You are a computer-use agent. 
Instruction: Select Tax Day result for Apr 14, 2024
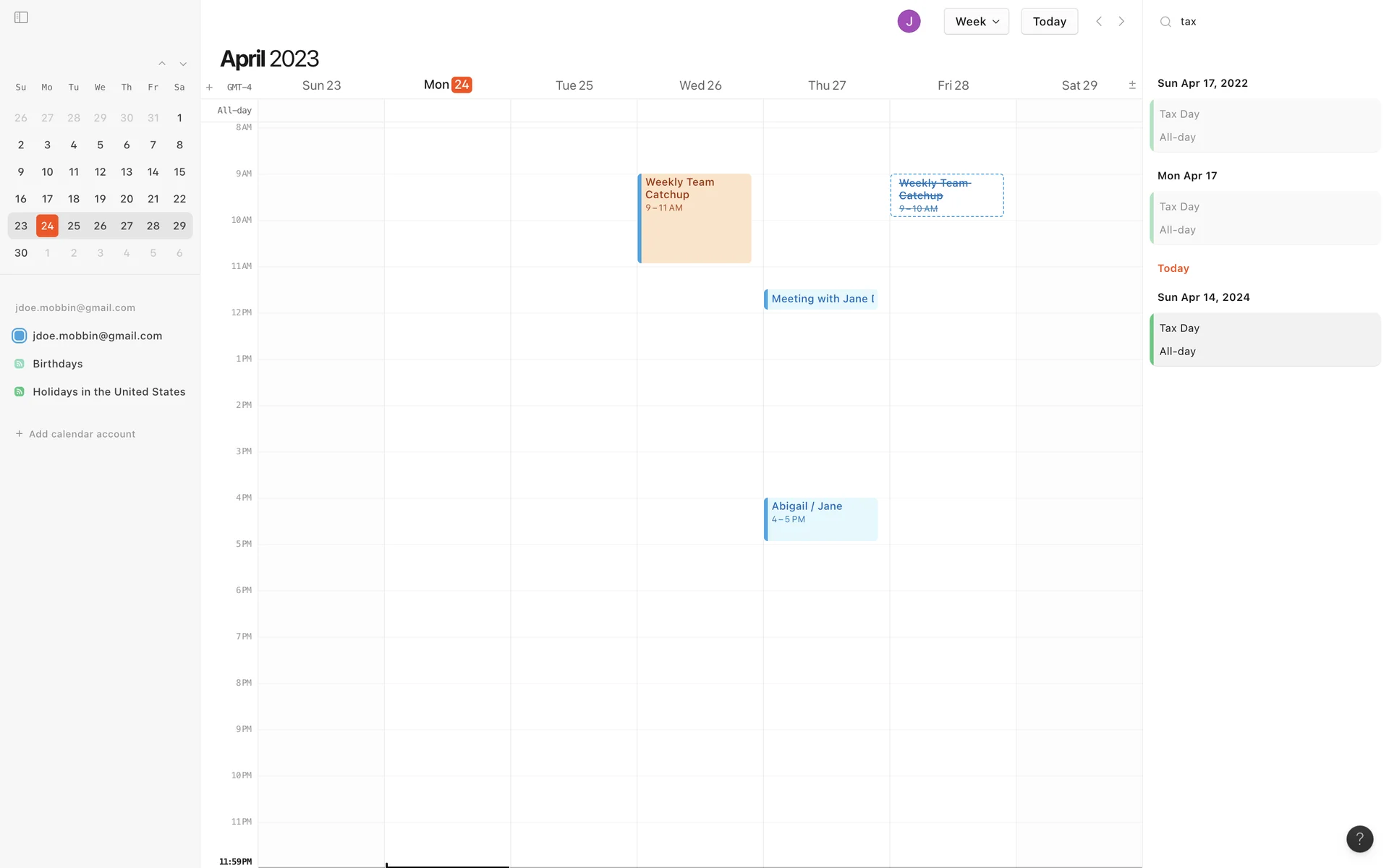point(1265,339)
